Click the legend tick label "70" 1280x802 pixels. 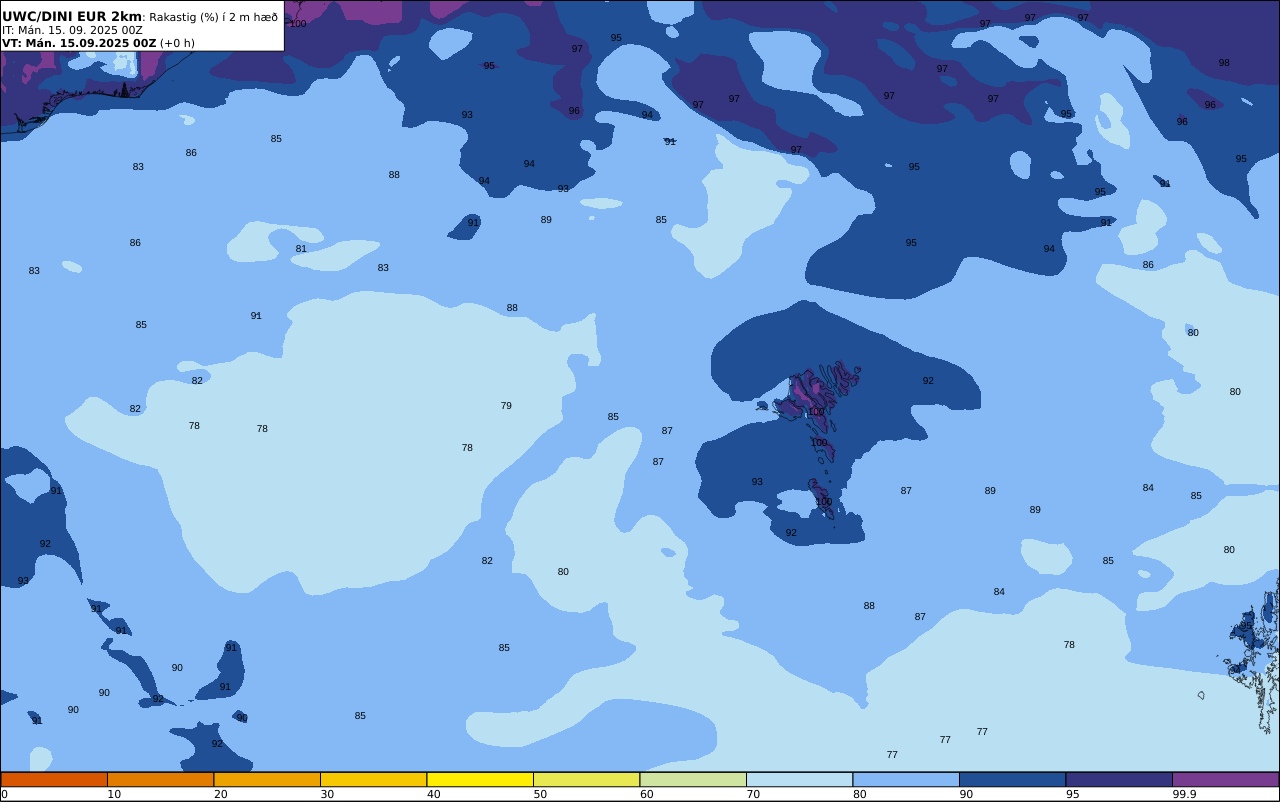coord(753,794)
